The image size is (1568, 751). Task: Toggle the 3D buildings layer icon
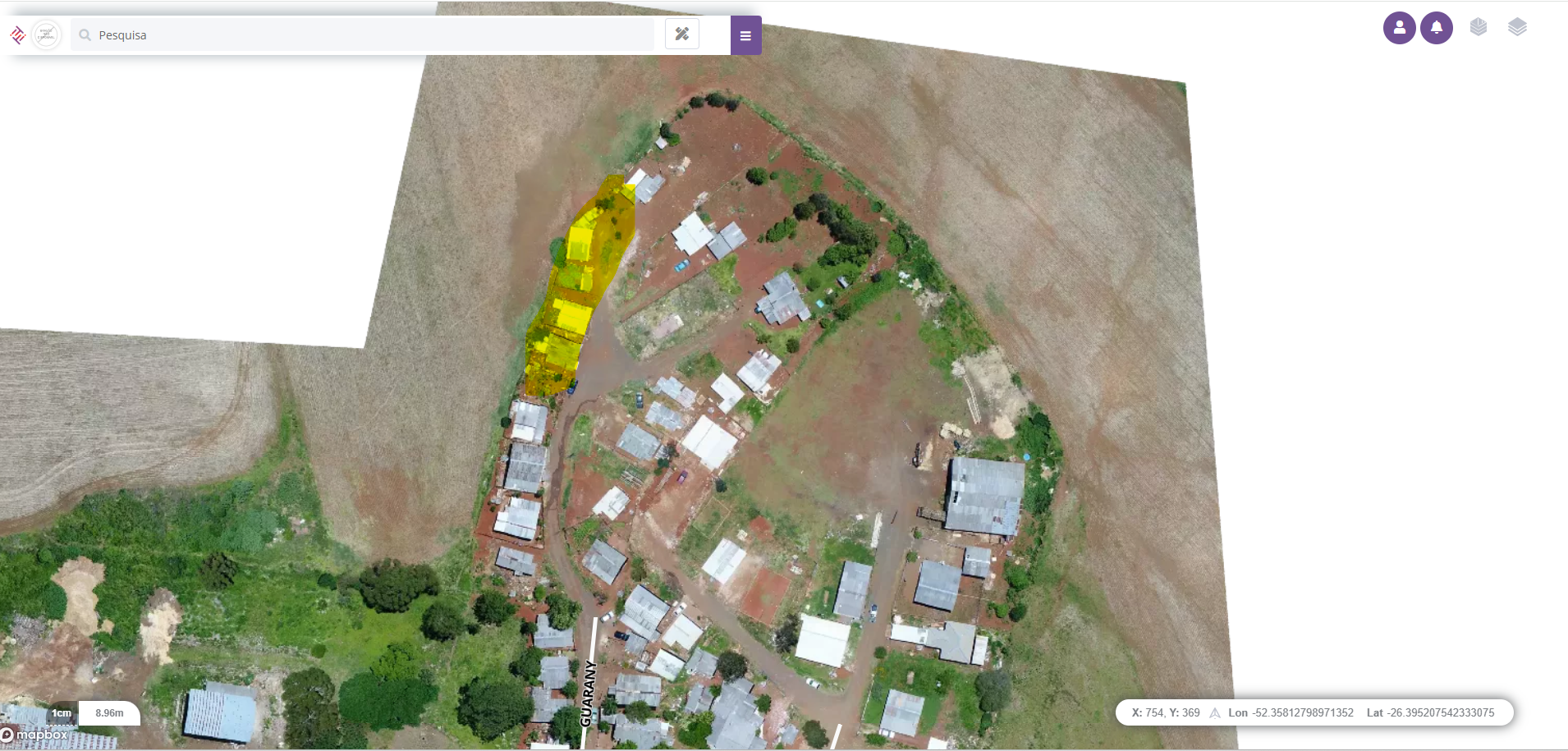pyautogui.click(x=1479, y=27)
